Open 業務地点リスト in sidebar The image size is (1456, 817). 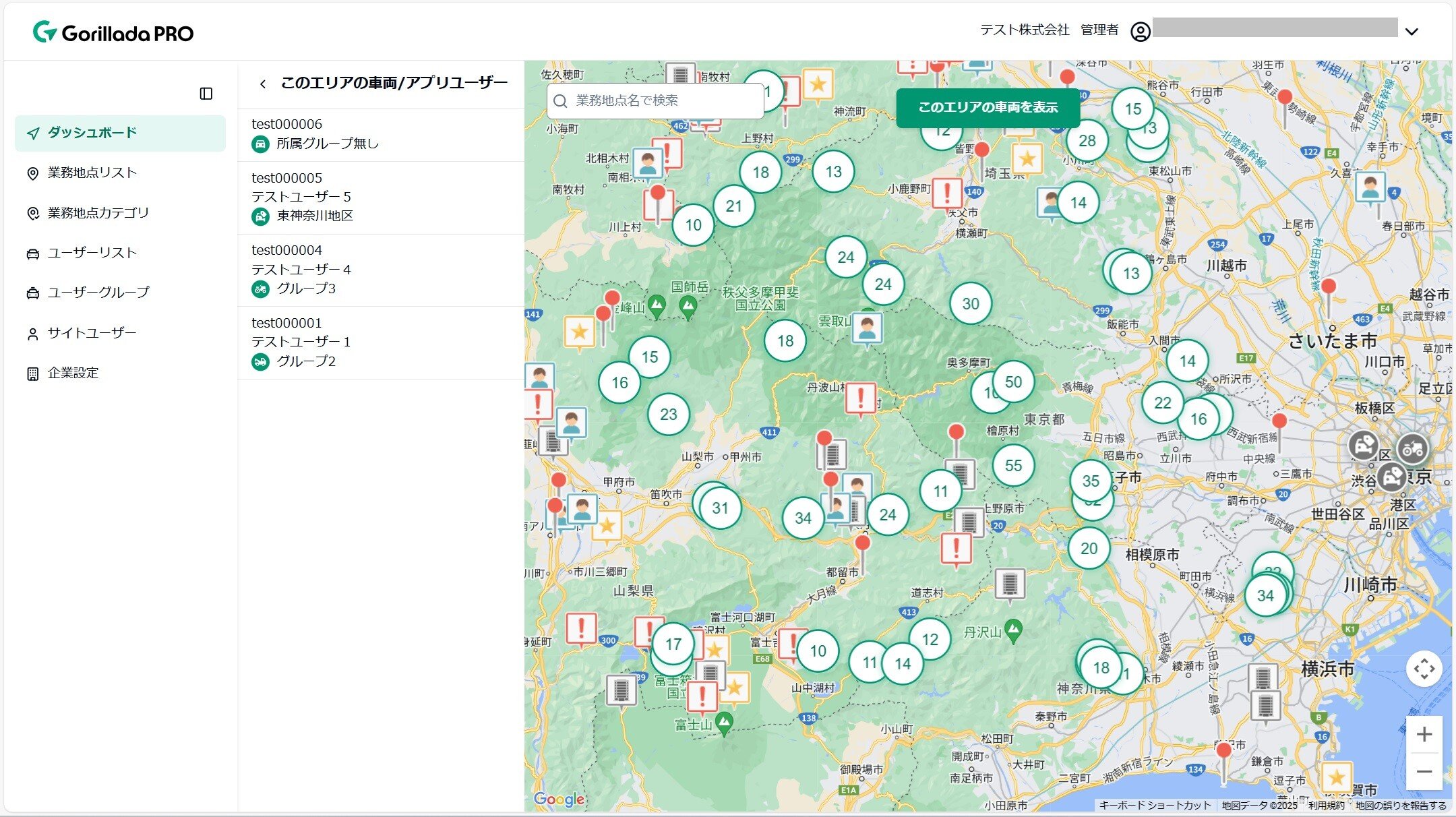coord(92,173)
